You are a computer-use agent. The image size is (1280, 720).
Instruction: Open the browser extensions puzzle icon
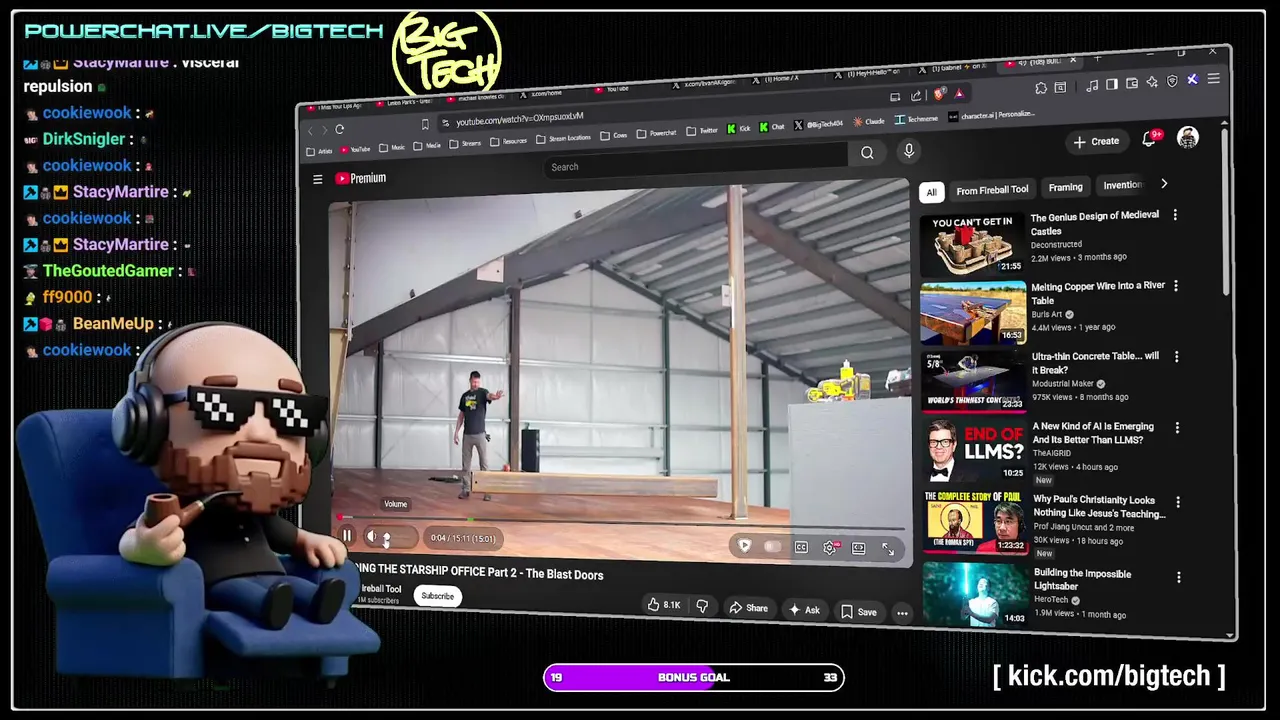pyautogui.click(x=1041, y=88)
